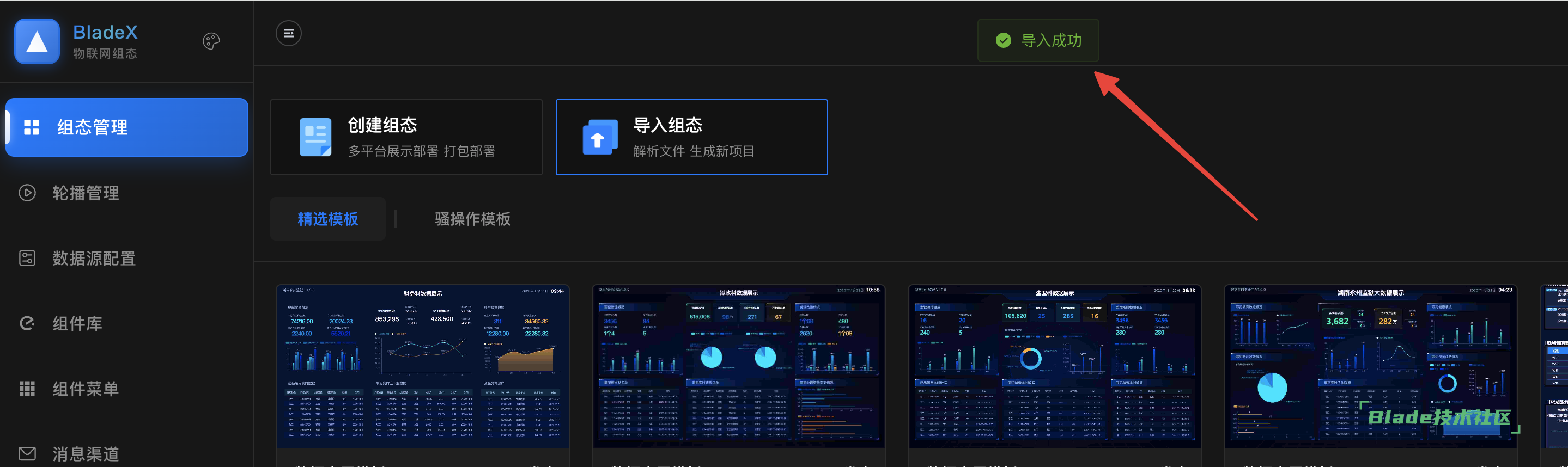Click the 创建组态 card button

click(406, 137)
